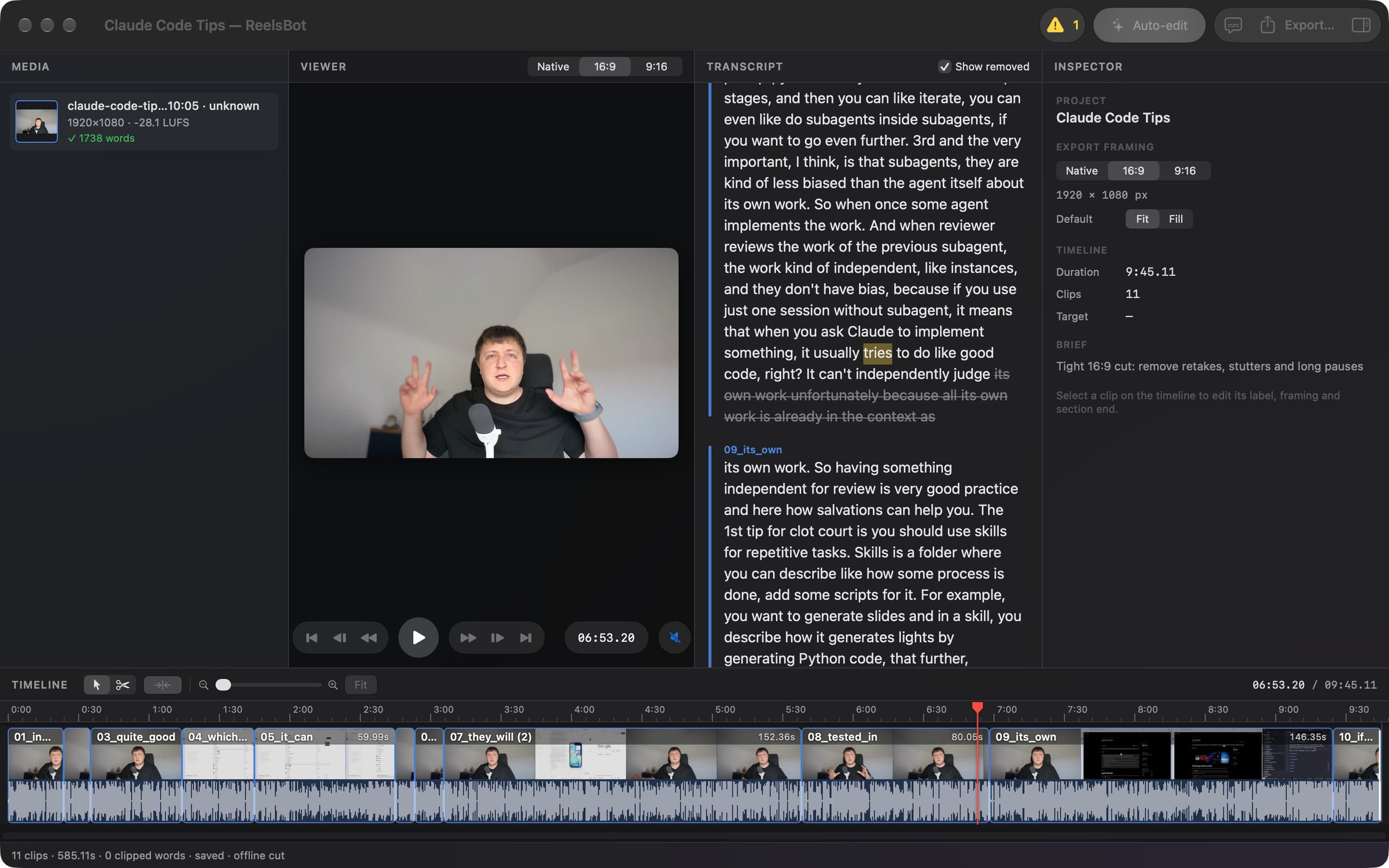This screenshot has width=1389, height=868.
Task: Open the Export… button
Action: tap(1297, 25)
